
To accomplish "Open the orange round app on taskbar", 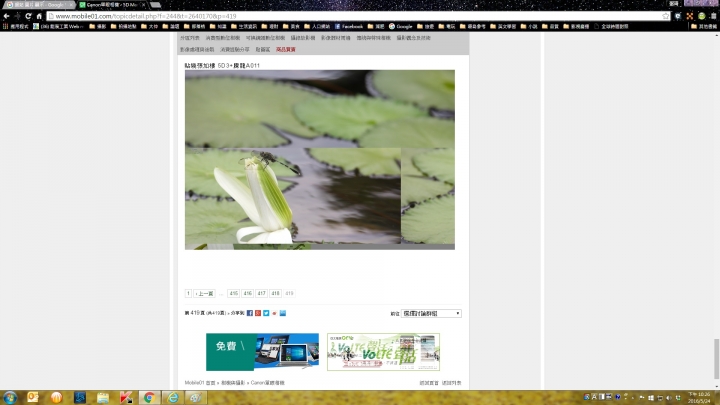I will 56,398.
